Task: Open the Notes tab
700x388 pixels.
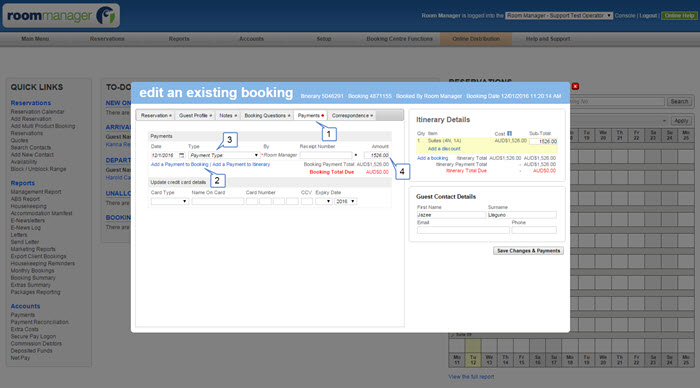Action: tap(228, 116)
